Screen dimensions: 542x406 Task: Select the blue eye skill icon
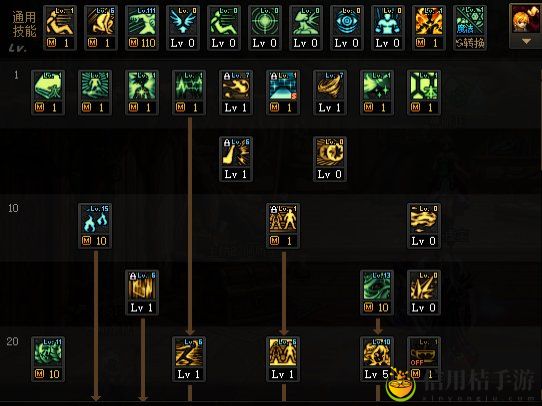click(x=347, y=28)
